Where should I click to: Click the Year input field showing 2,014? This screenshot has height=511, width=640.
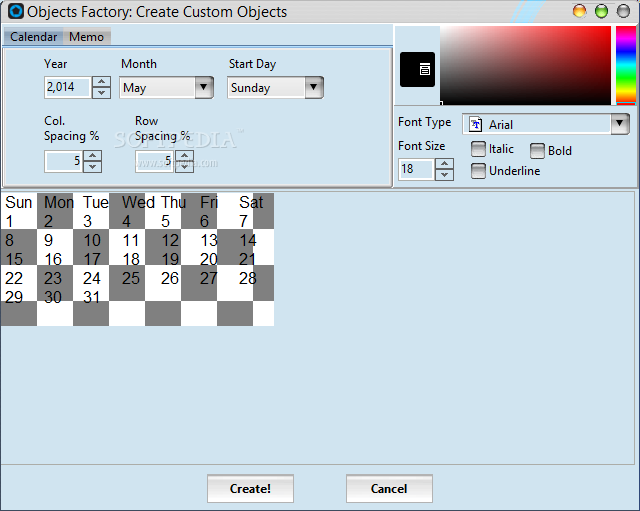(x=67, y=87)
